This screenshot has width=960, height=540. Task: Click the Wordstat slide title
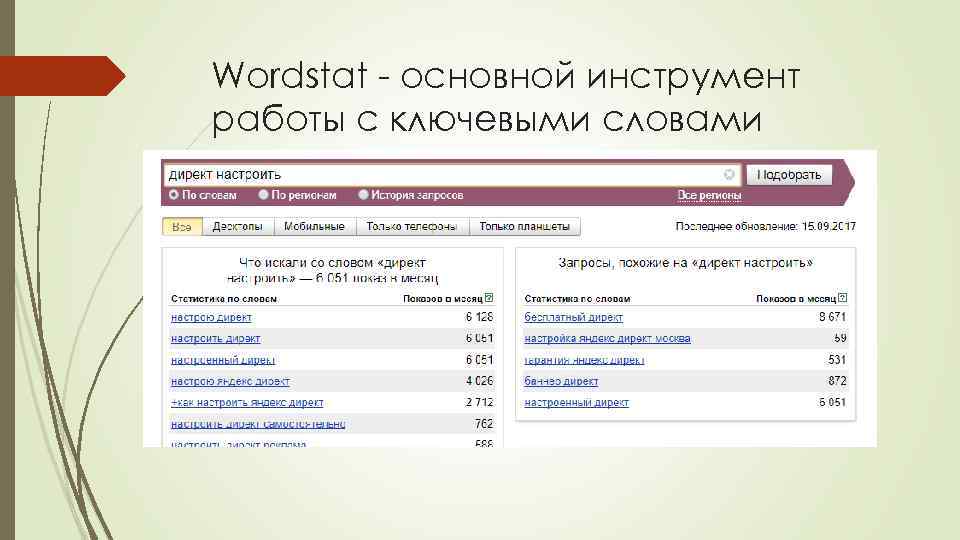[x=506, y=97]
